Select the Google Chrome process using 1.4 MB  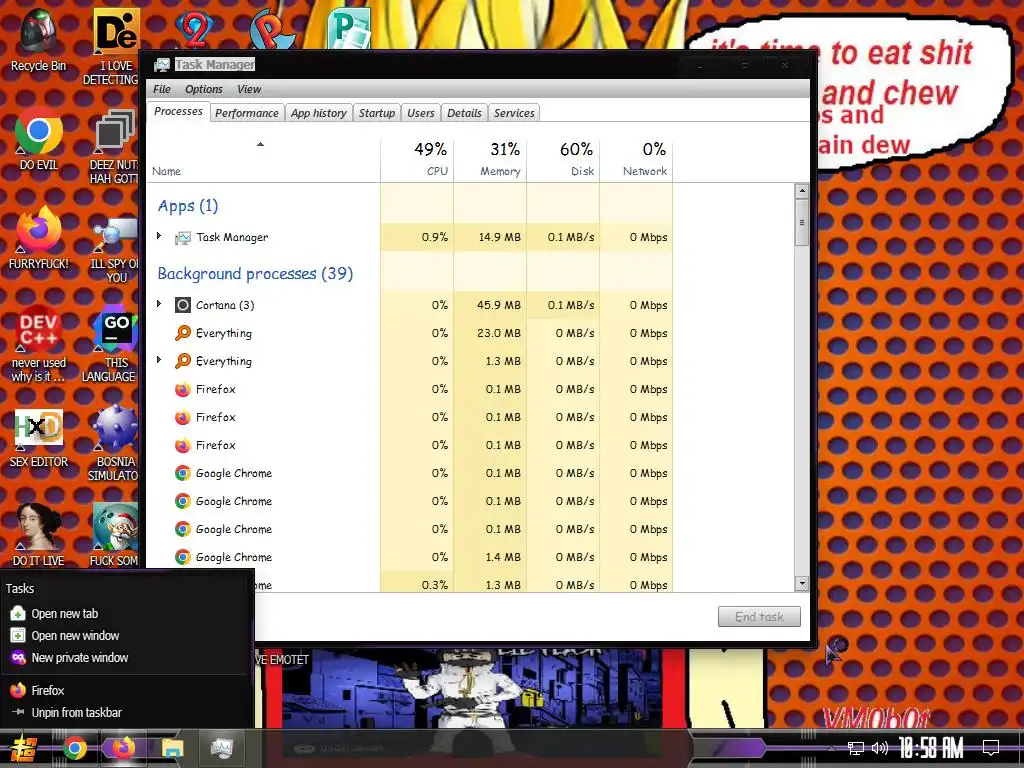click(x=409, y=557)
